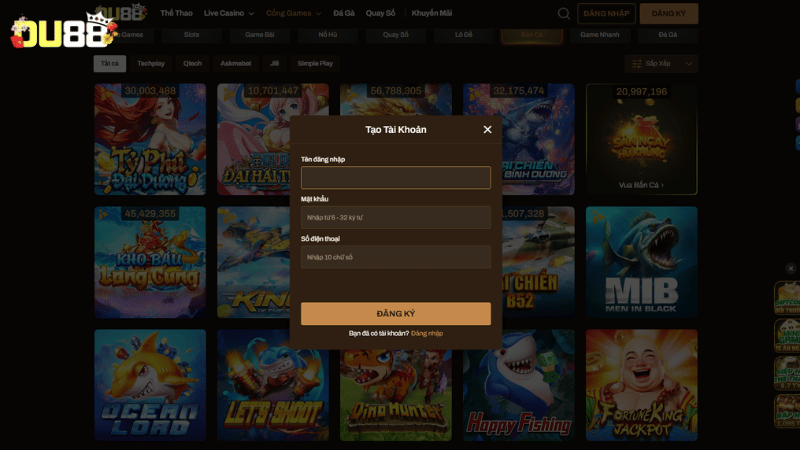The height and width of the screenshot is (450, 800).
Task: Expand the Live Casino menu
Action: (x=228, y=14)
